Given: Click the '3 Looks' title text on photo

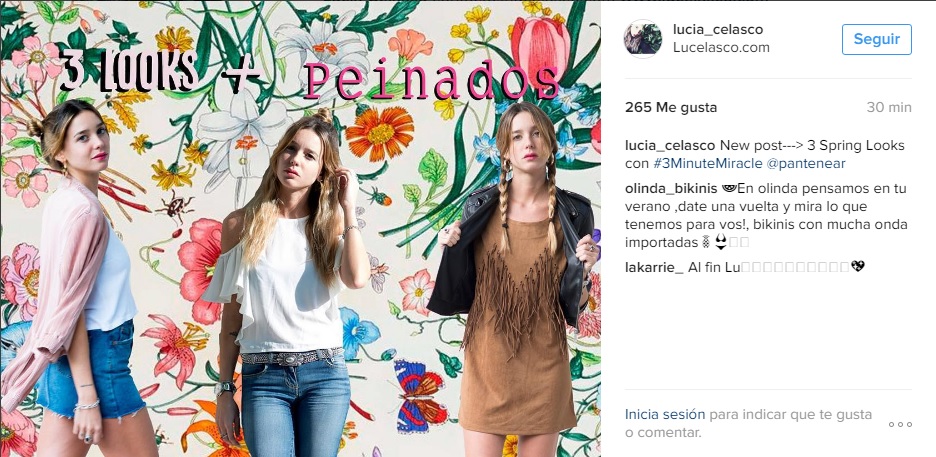Looking at the screenshot, I should point(130,70).
